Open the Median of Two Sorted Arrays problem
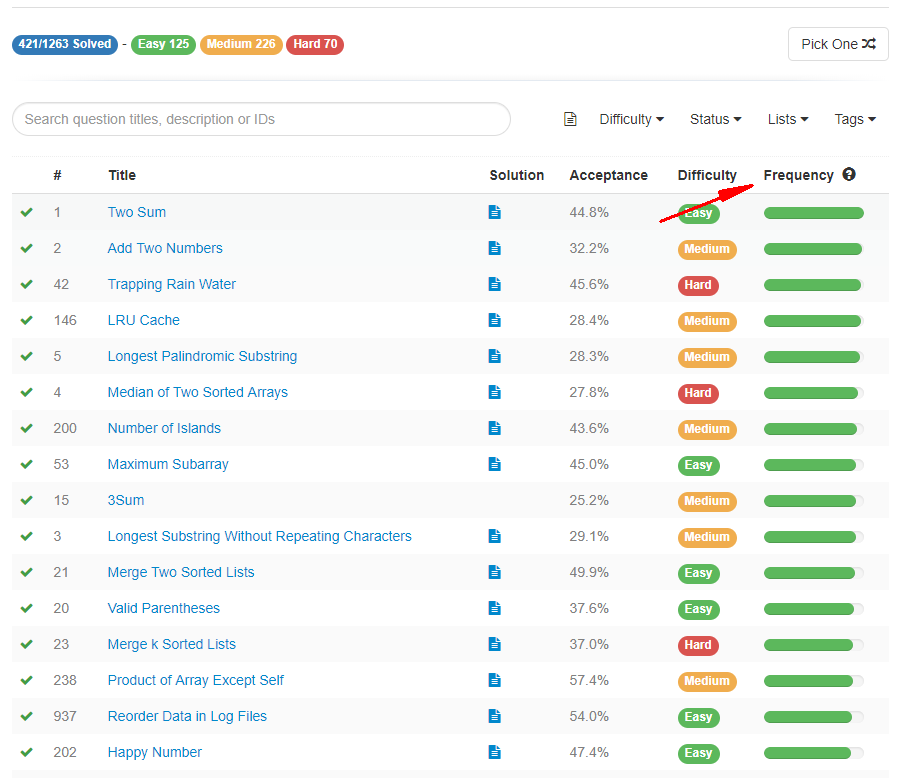 [x=197, y=392]
